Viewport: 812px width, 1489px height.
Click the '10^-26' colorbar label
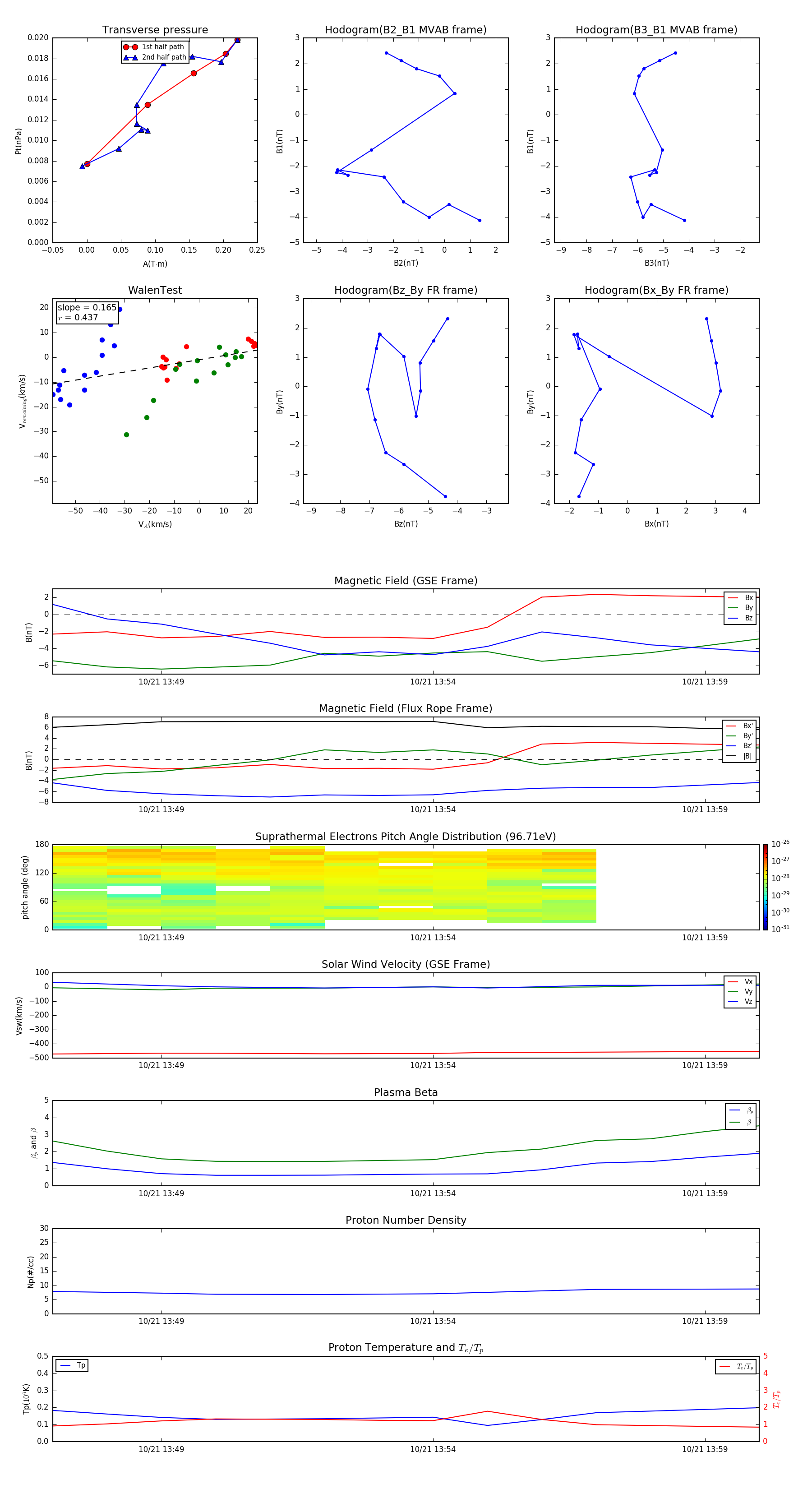(x=780, y=844)
